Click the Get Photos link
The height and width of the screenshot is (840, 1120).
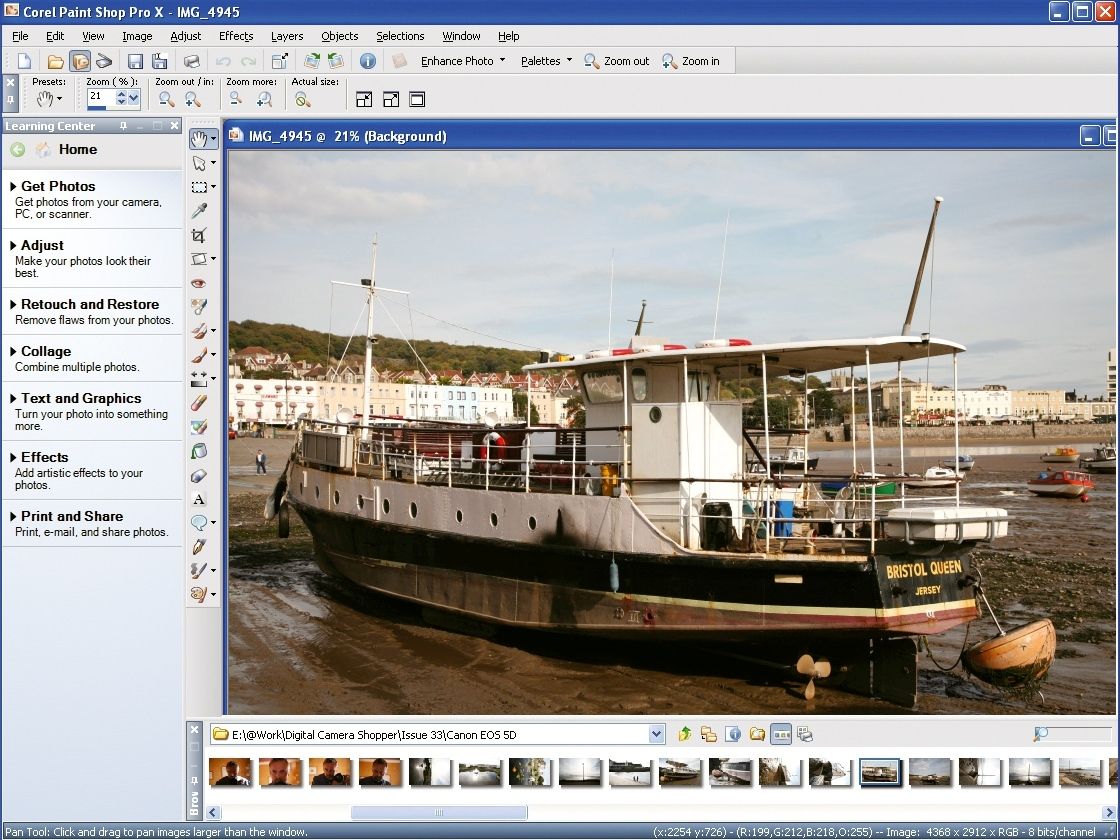pos(56,186)
